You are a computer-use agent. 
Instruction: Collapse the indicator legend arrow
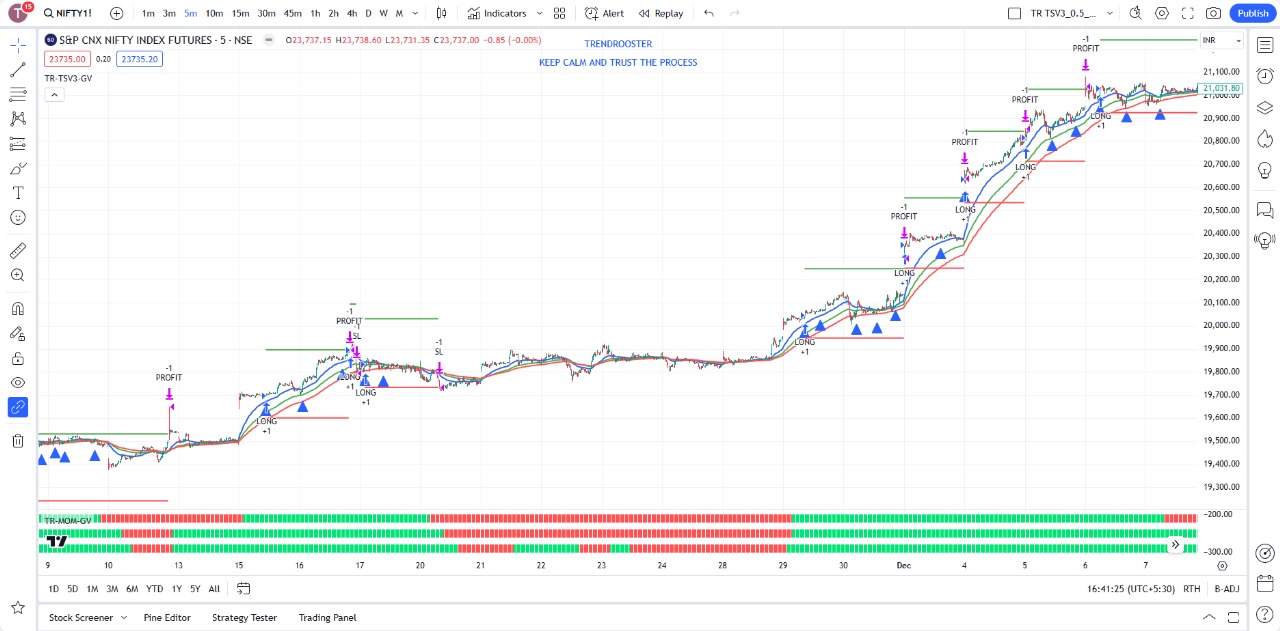(54, 95)
